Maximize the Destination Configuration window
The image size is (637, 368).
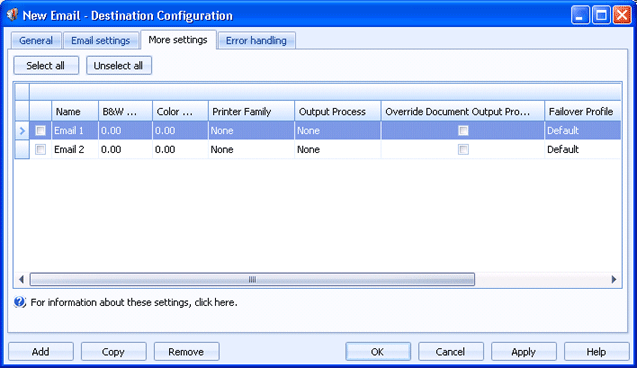coord(601,15)
